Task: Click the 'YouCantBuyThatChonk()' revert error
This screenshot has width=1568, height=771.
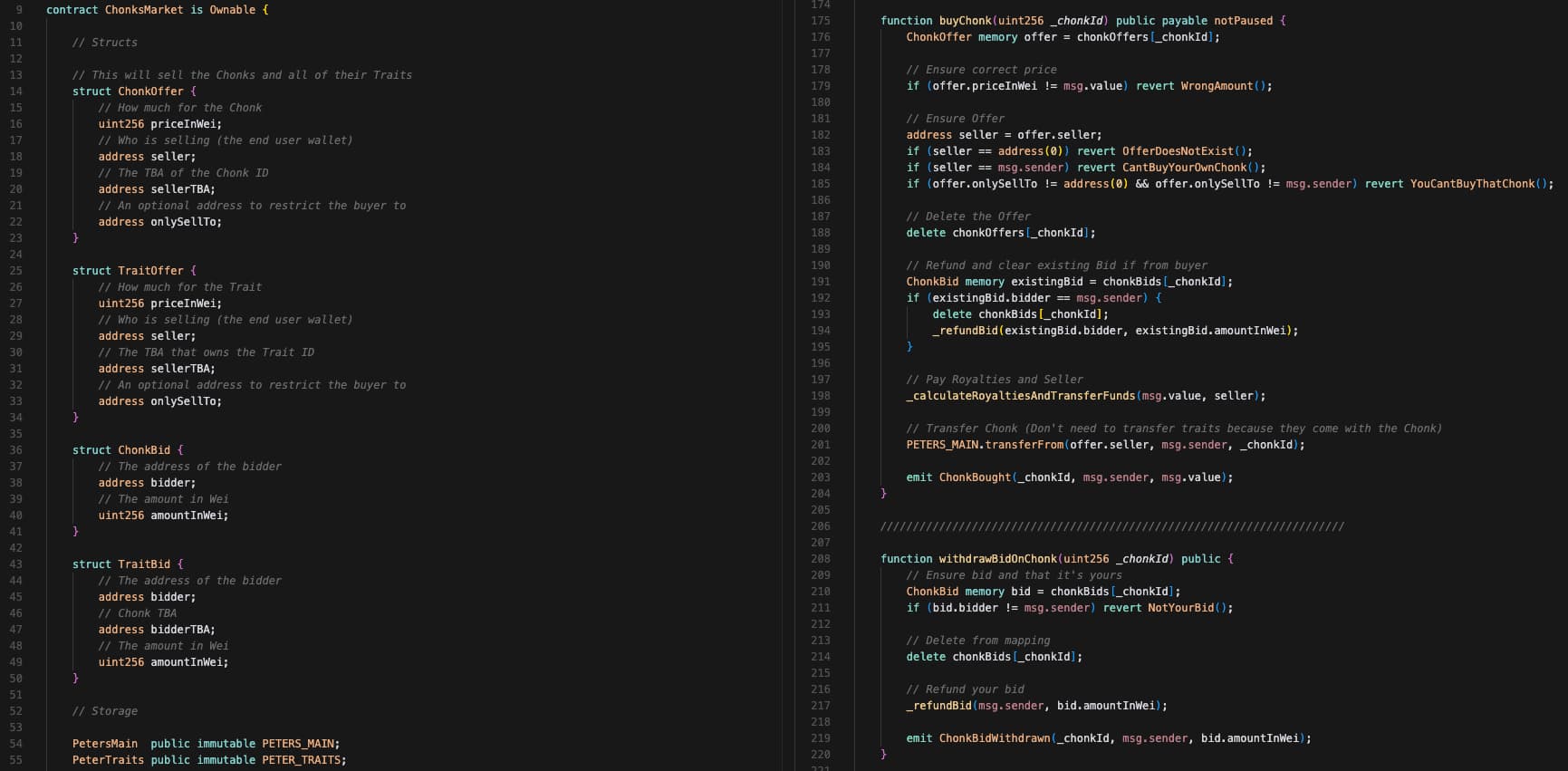Action: pos(1481,184)
